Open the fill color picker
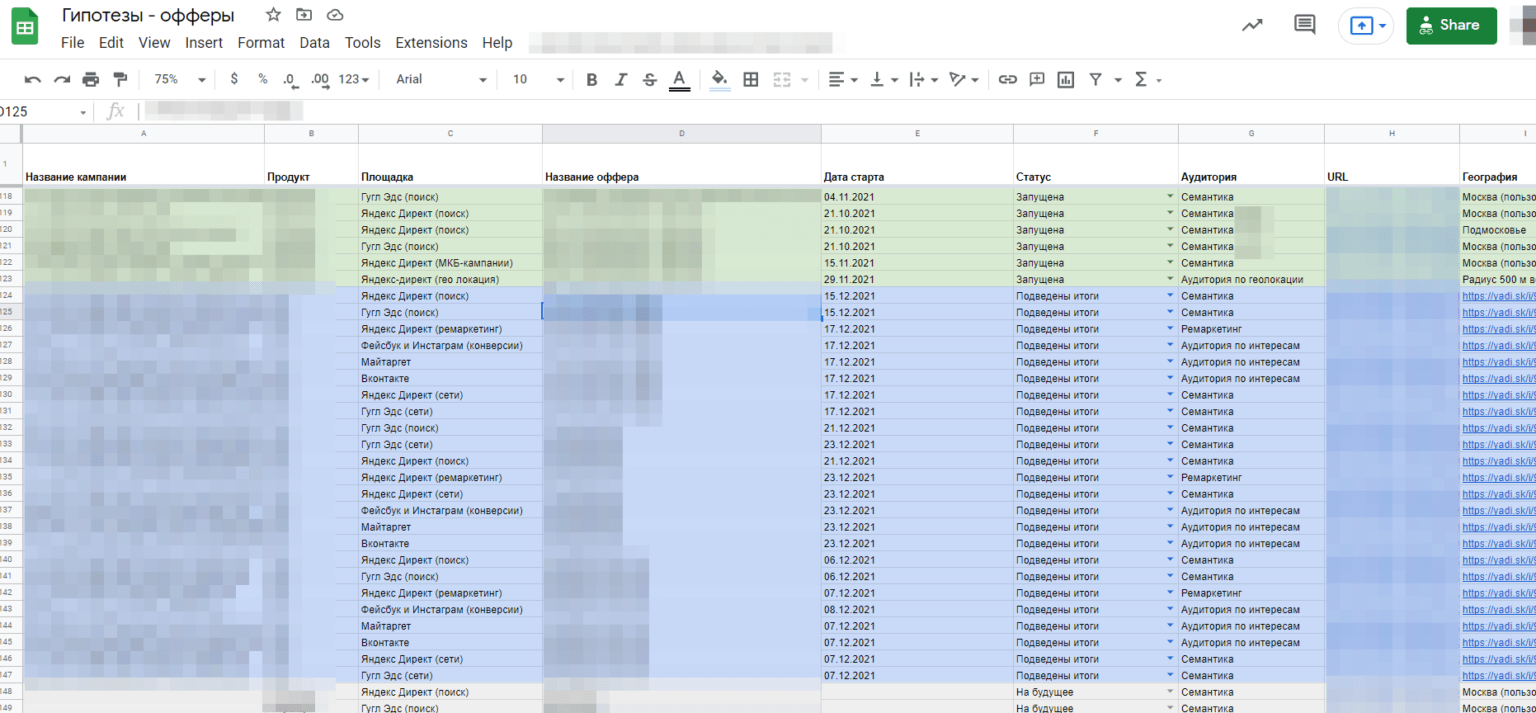 pos(719,80)
